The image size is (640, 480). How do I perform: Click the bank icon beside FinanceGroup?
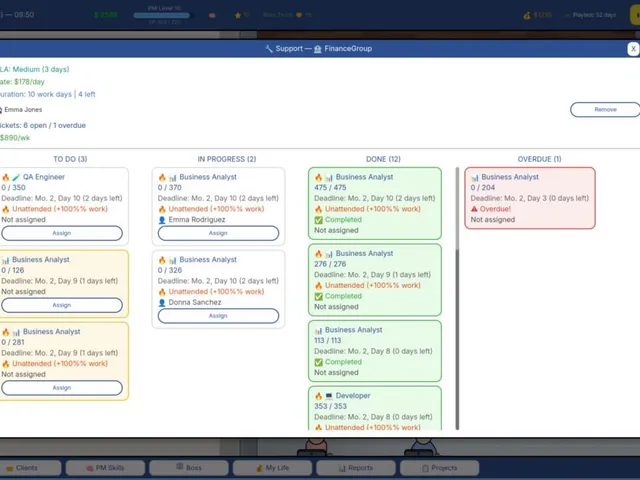tap(318, 49)
